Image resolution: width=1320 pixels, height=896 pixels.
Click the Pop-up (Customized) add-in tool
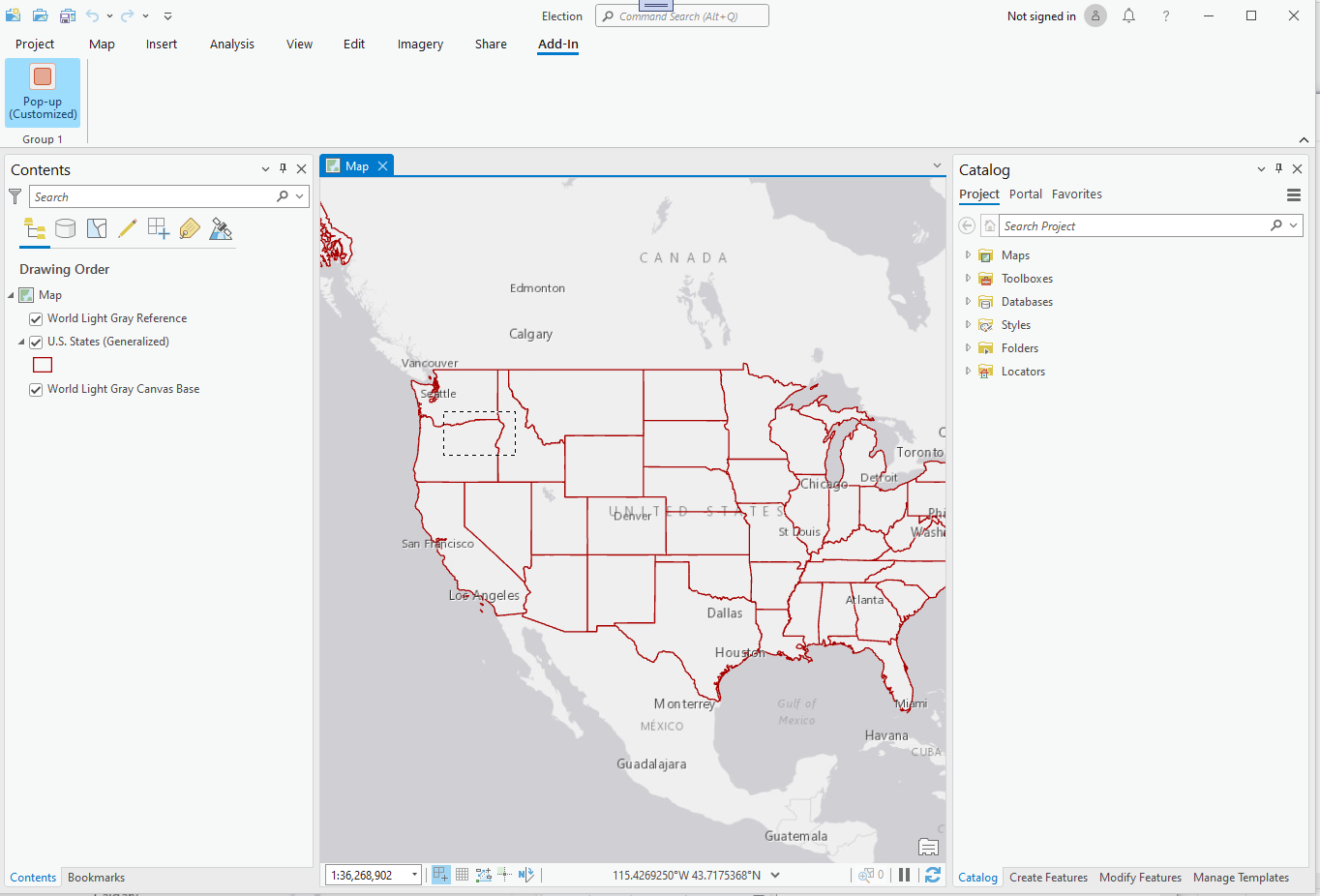point(42,92)
